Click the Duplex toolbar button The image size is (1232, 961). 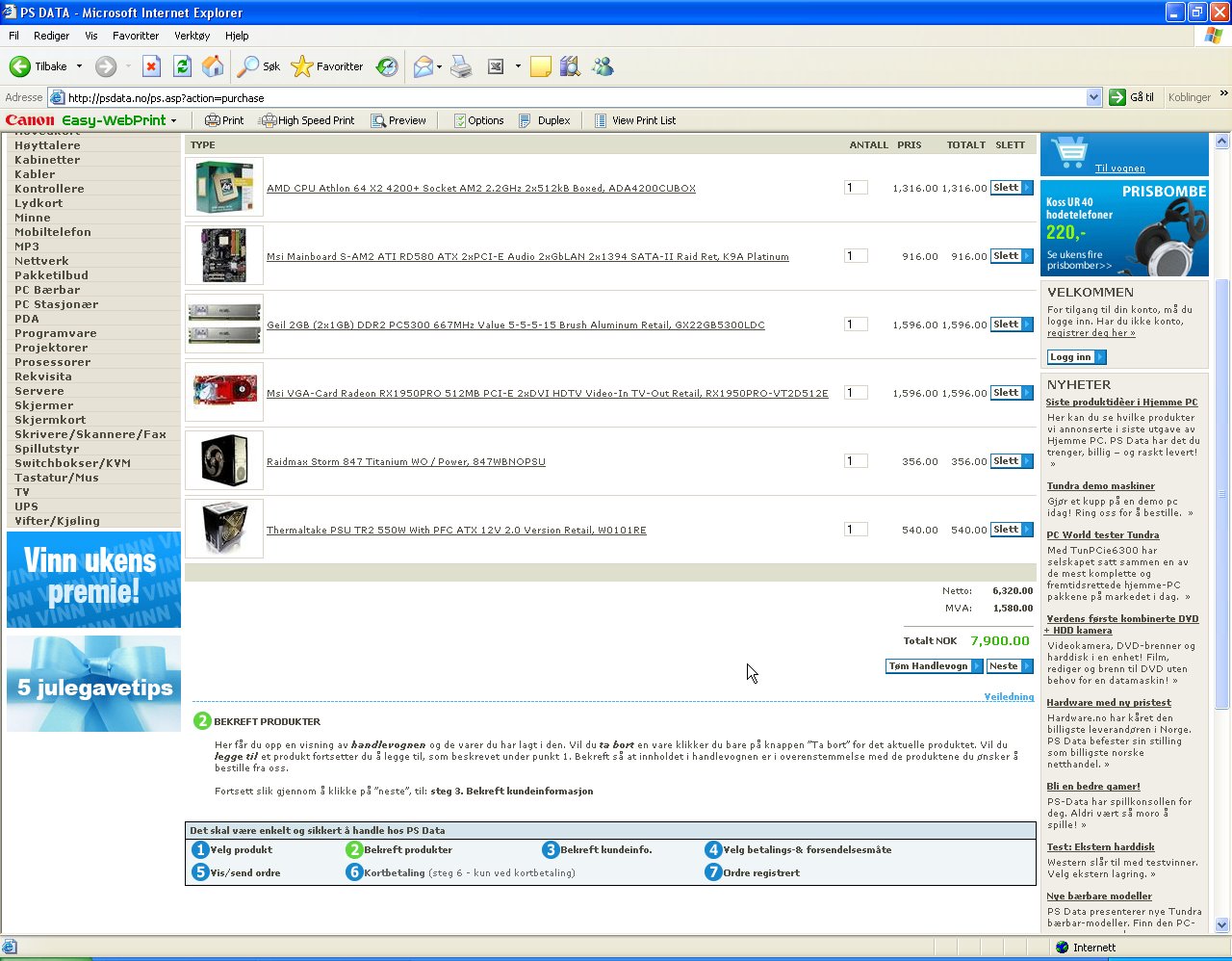click(545, 120)
